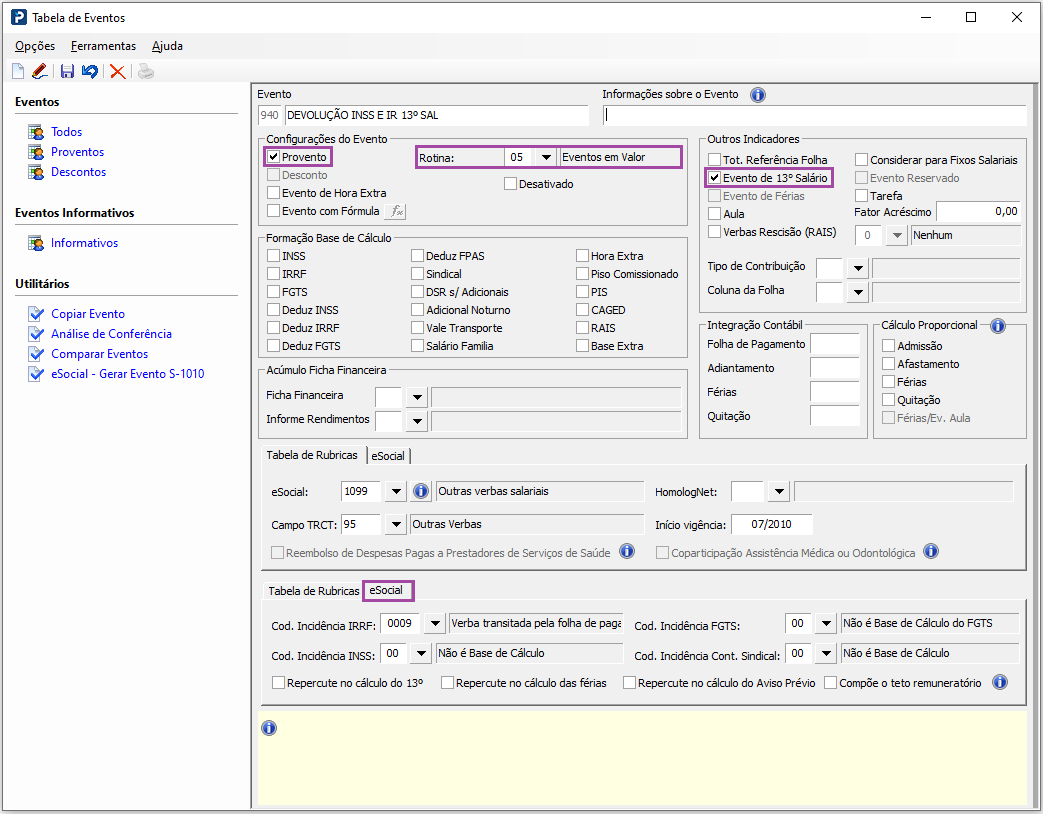Click the blue Undo arrow icon

[x=90, y=71]
